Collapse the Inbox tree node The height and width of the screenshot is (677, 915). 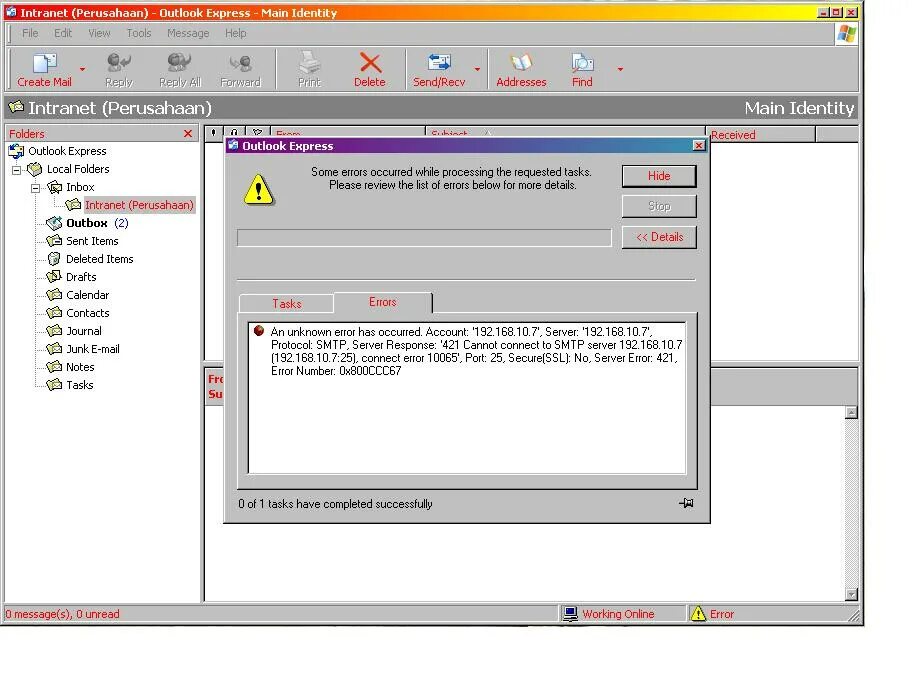35,188
